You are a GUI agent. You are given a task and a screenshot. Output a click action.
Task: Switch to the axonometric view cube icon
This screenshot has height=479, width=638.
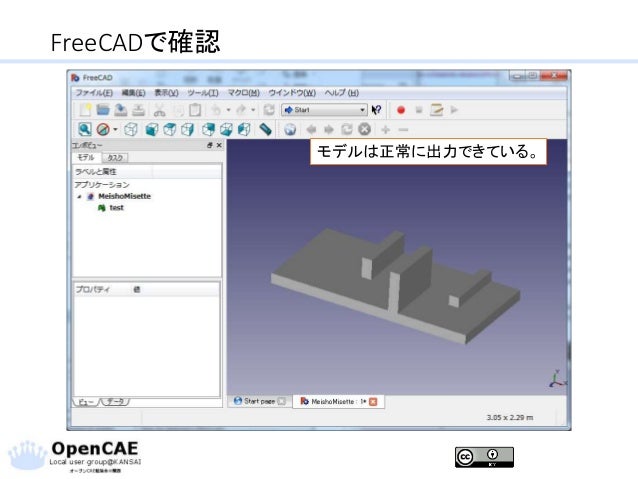pos(131,130)
